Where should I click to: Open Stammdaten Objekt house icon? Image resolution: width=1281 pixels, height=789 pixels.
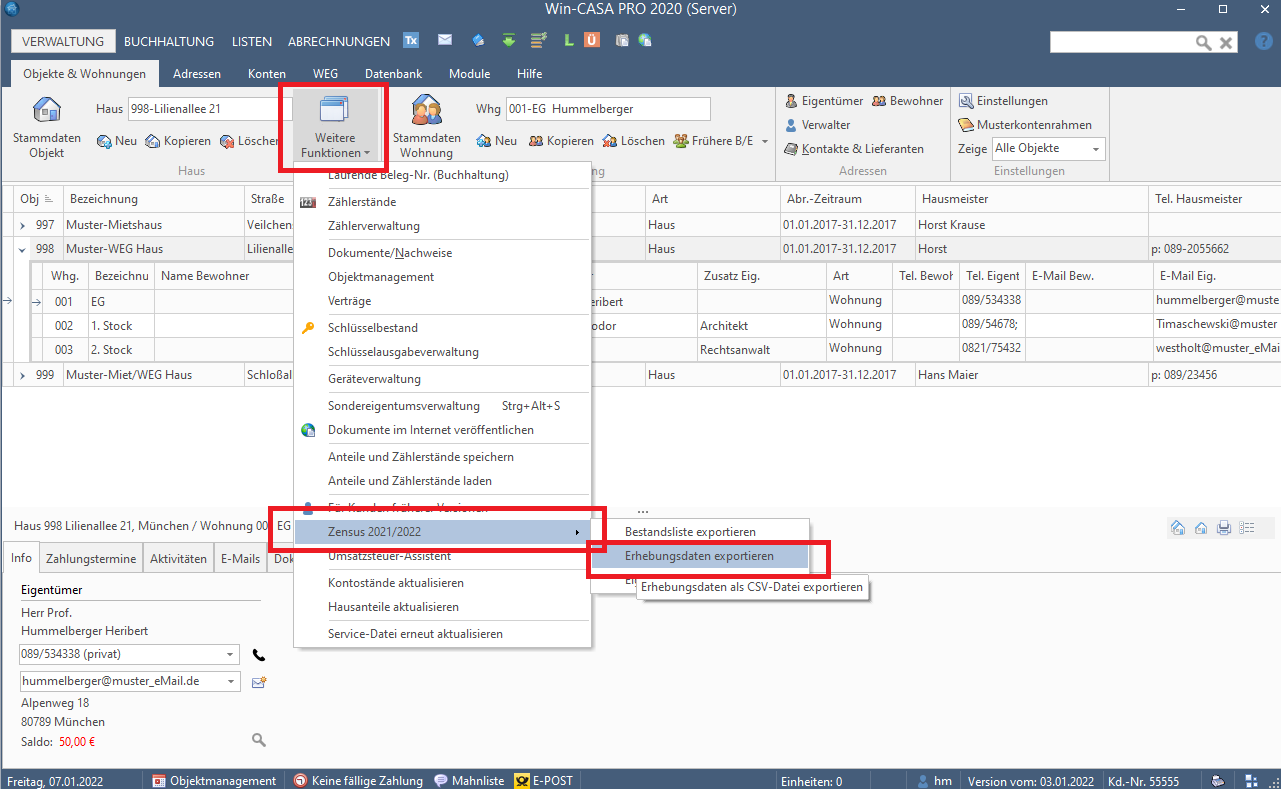pyautogui.click(x=47, y=109)
